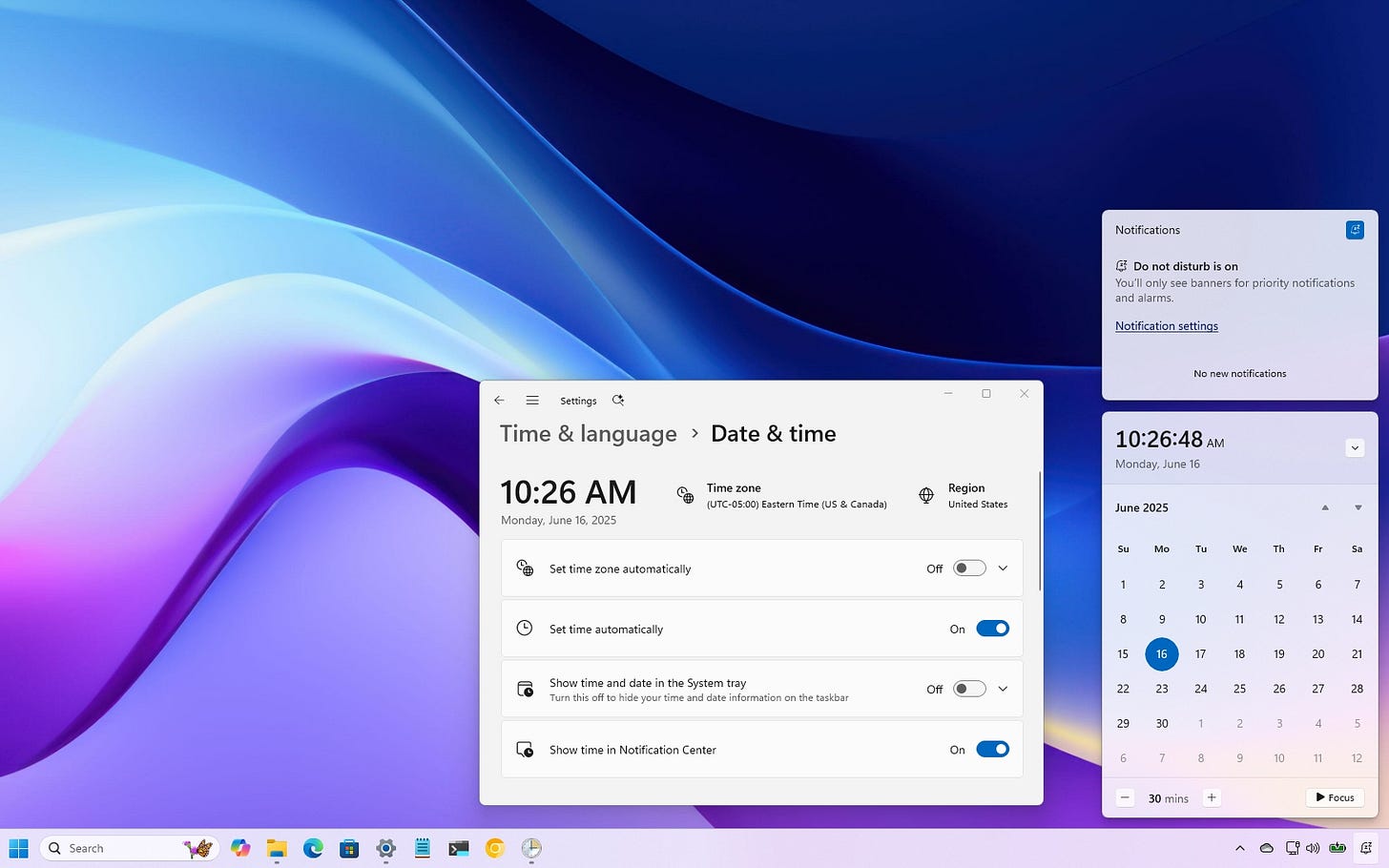The width and height of the screenshot is (1389, 868).
Task: Click the Settings window vertical scrollbar
Action: pyautogui.click(x=1040, y=530)
